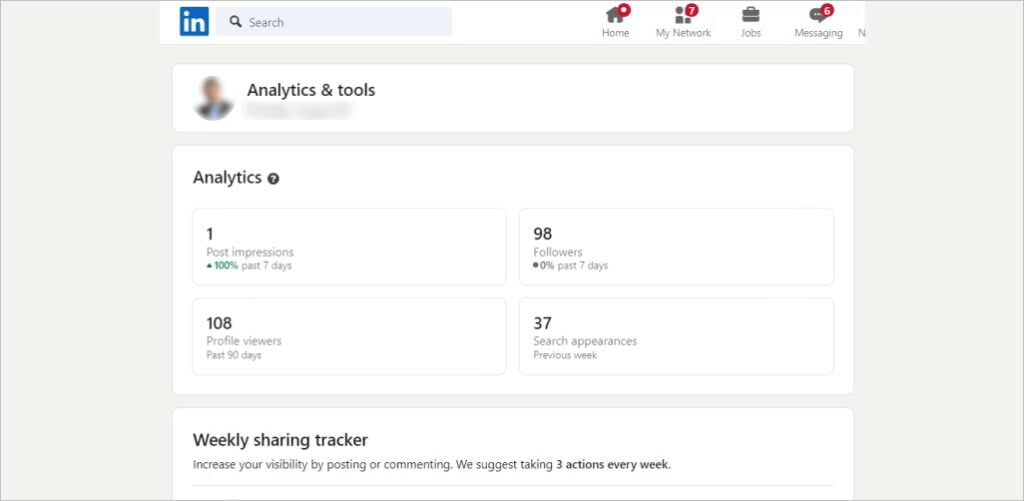Click the Past 90 days text
Image resolution: width=1024 pixels, height=501 pixels.
pyautogui.click(x=234, y=355)
